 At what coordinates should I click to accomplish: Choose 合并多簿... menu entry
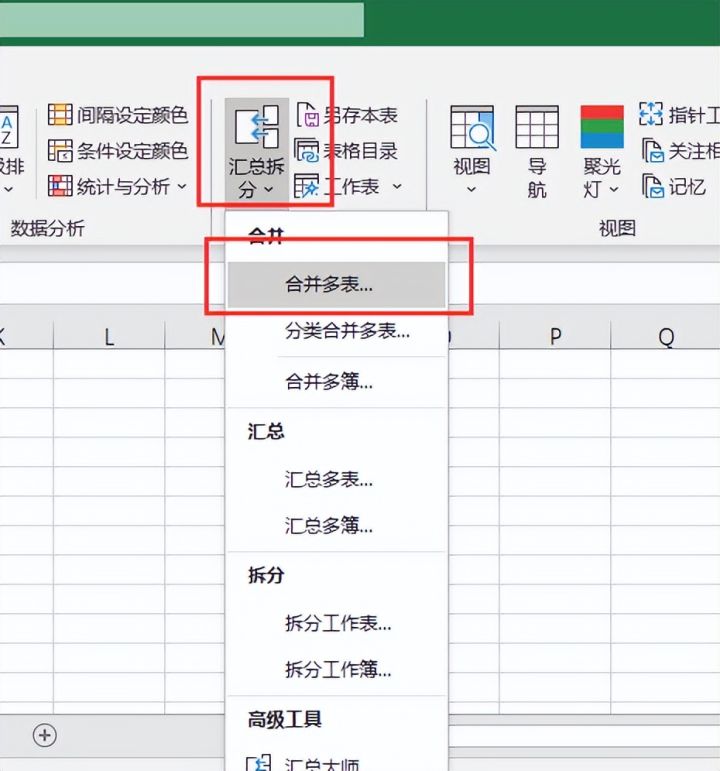pyautogui.click(x=336, y=382)
